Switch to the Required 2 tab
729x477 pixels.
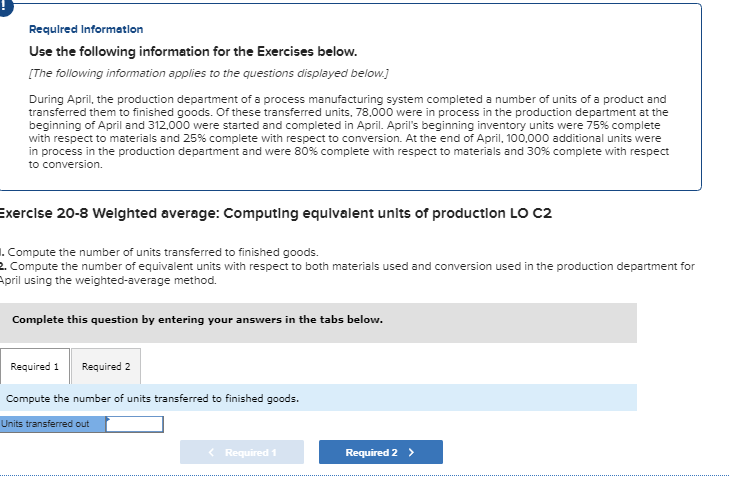tap(106, 366)
